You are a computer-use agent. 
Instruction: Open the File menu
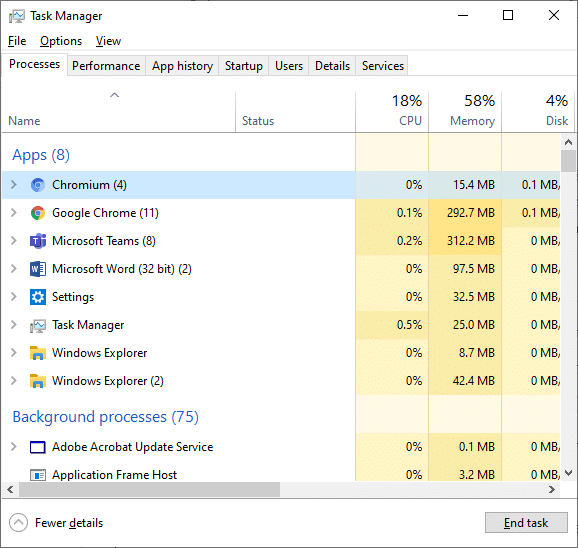coord(17,41)
